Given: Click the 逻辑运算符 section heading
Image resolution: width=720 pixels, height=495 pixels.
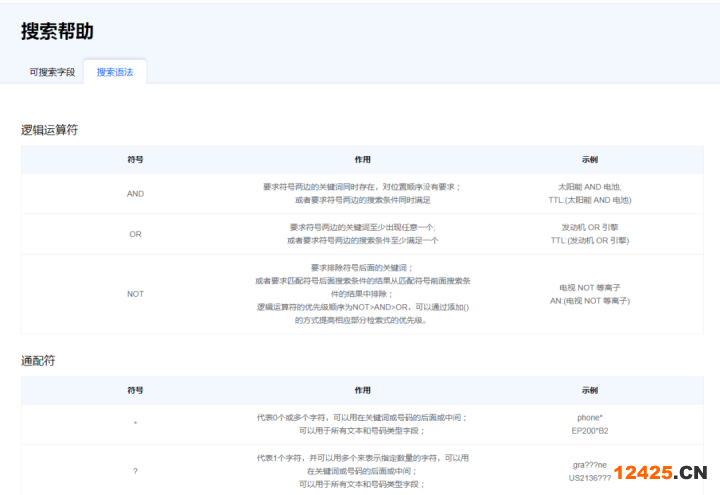Looking at the screenshot, I should click(50, 130).
